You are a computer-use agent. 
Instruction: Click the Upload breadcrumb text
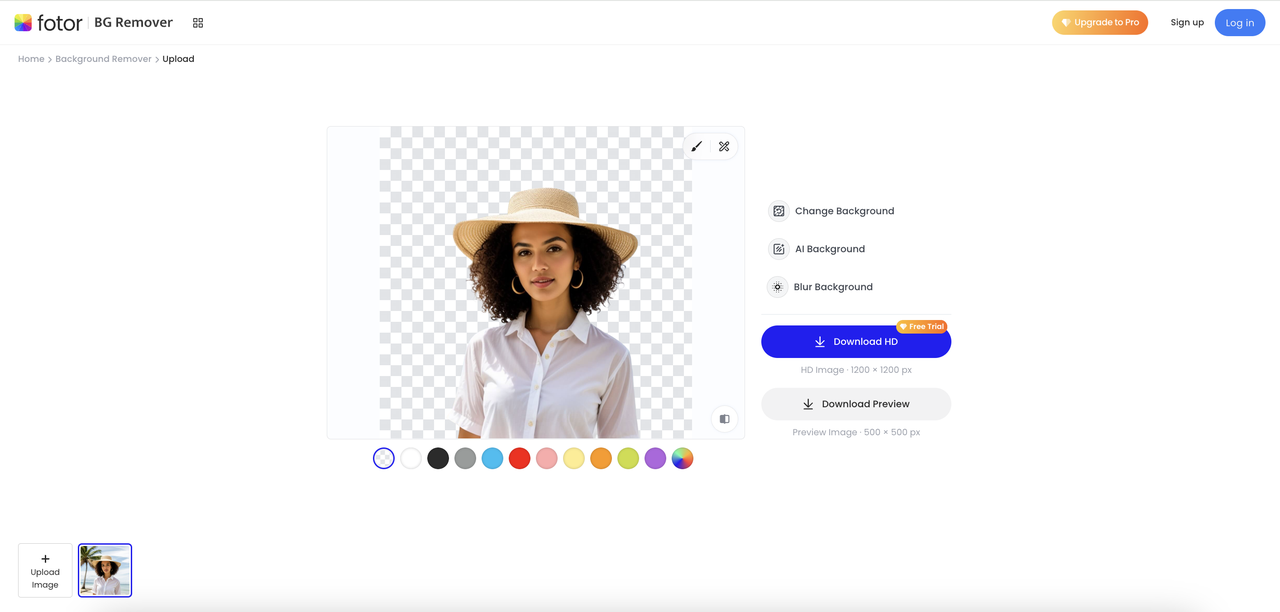(x=178, y=59)
